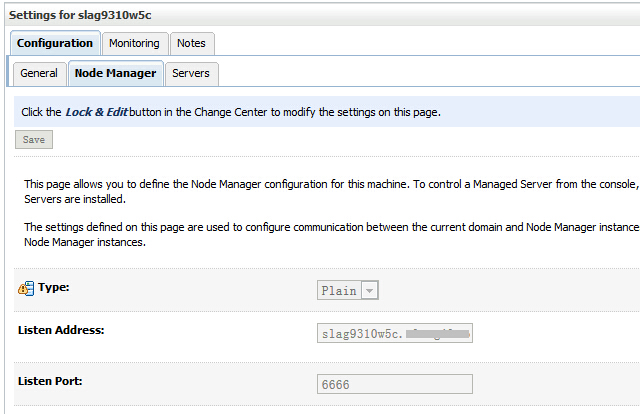The width and height of the screenshot is (640, 414).
Task: Click the Listen Port field showing 6666
Action: 394,384
